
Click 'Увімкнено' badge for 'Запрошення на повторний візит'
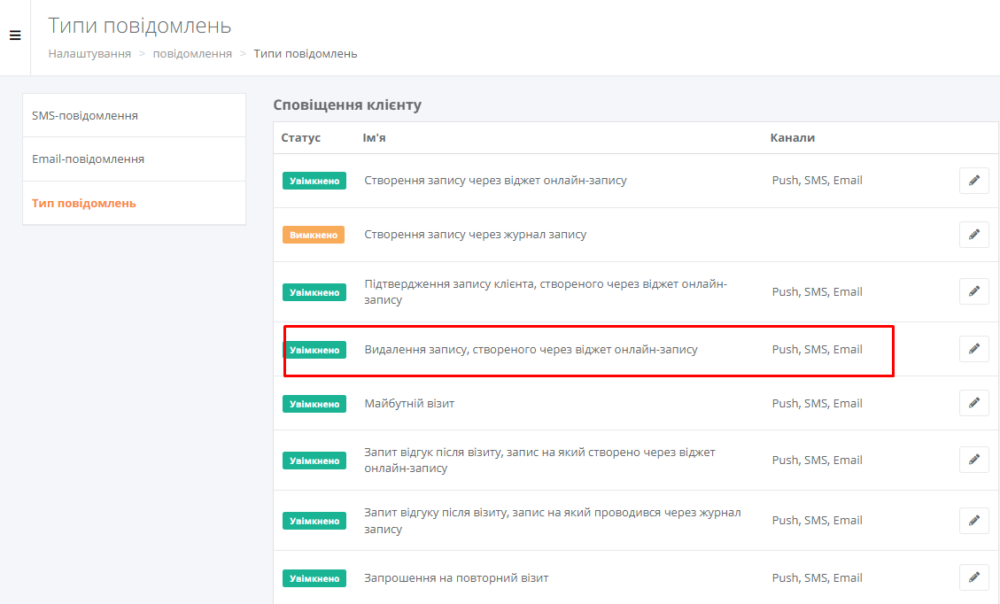(x=313, y=578)
